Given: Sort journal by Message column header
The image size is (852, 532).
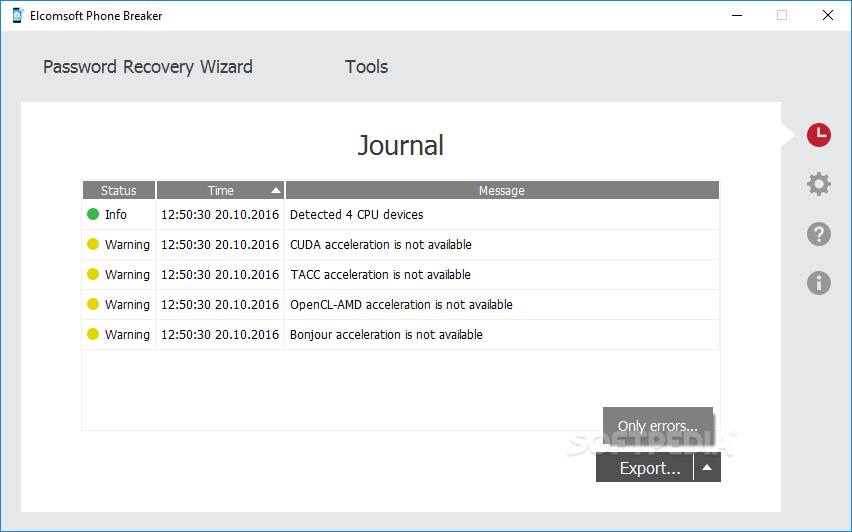Looking at the screenshot, I should 502,190.
